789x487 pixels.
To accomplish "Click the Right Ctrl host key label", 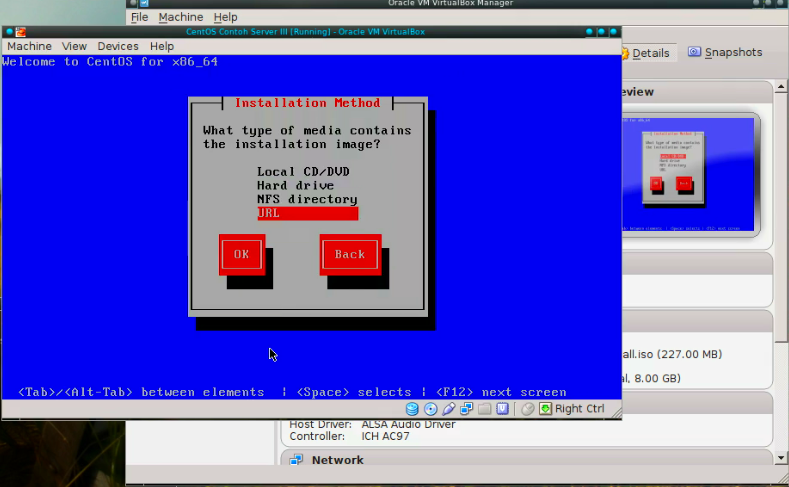I will 580,409.
